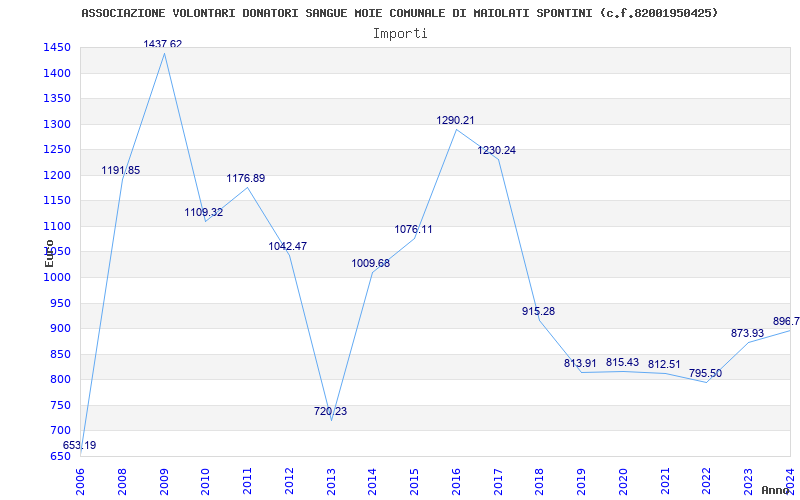This screenshot has height=500, width=800.
Task: Click the 2020 x-axis year label
Action: 623,482
